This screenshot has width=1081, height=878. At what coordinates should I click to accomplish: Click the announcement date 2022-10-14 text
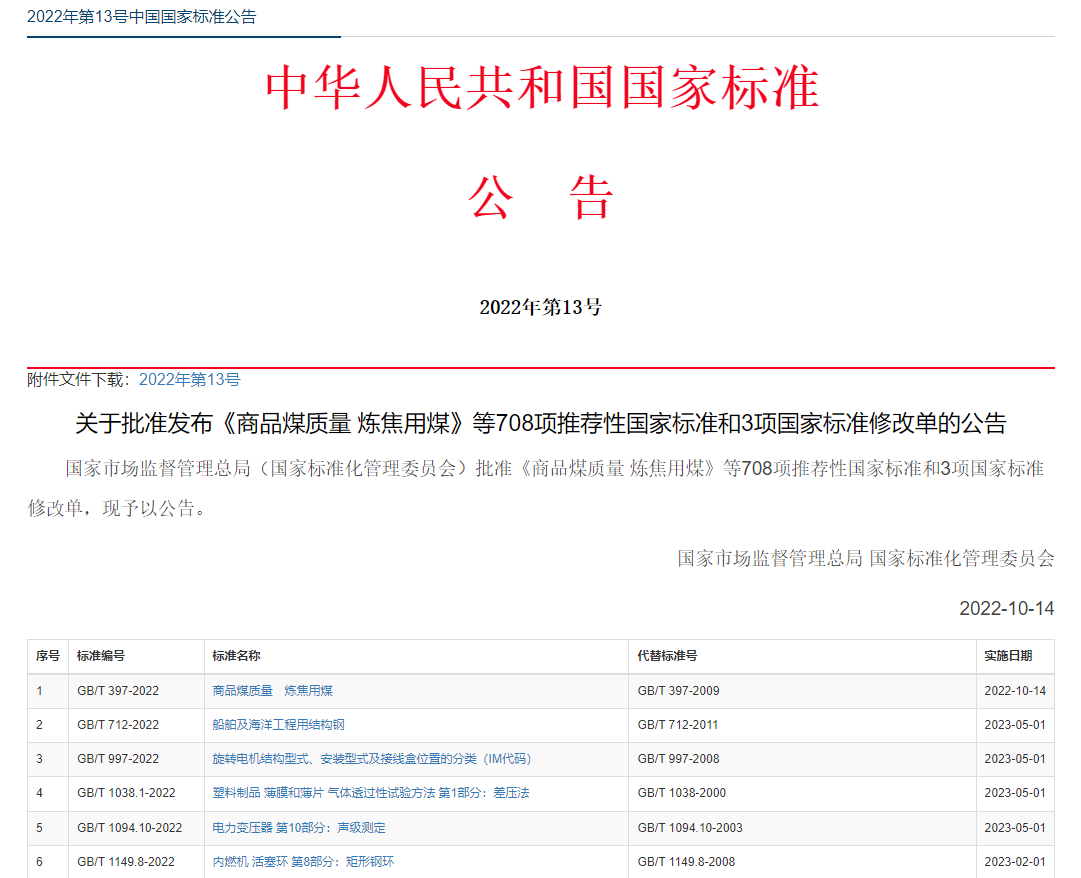[x=1007, y=609]
